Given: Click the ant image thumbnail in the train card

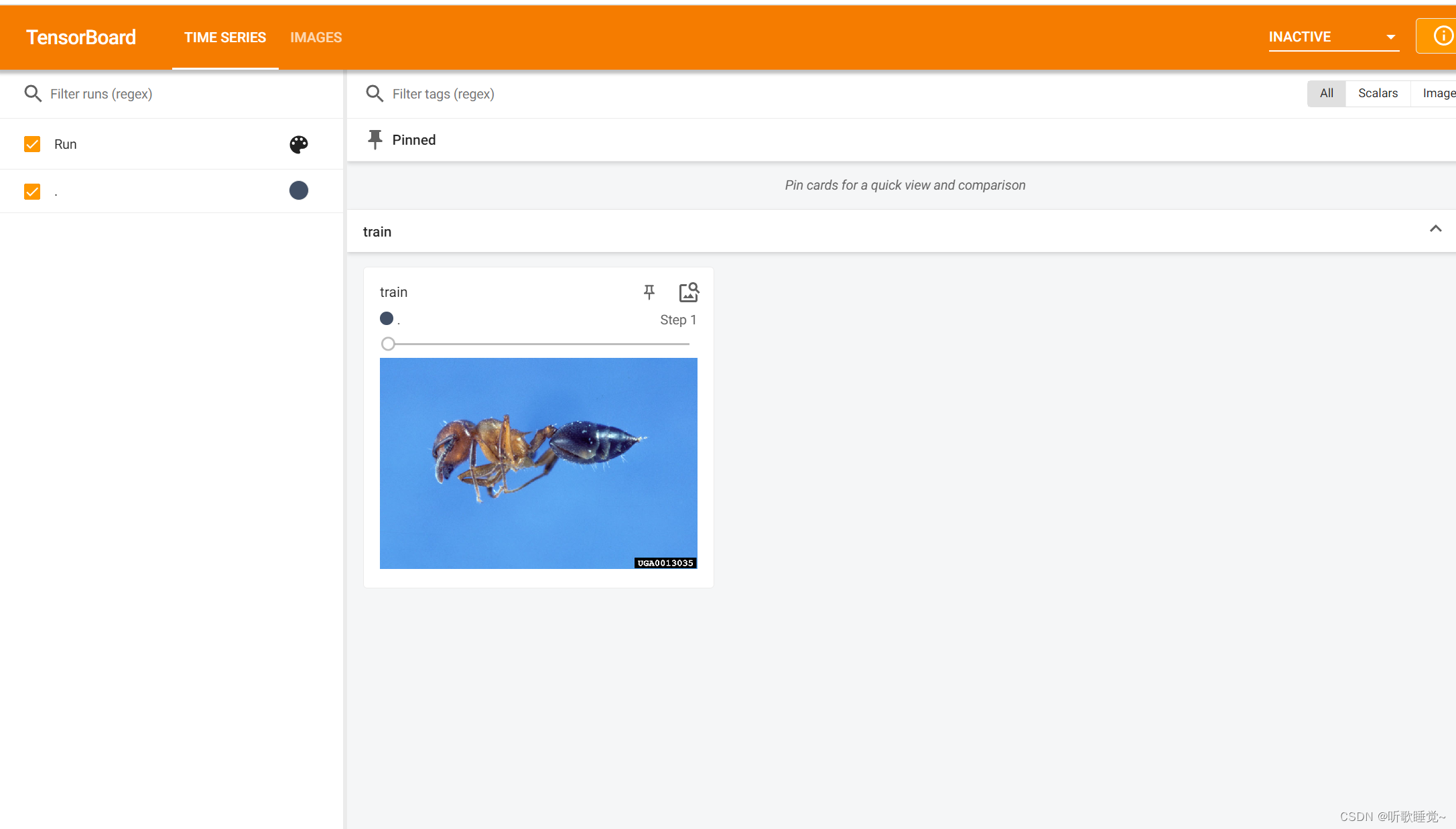Looking at the screenshot, I should (538, 463).
